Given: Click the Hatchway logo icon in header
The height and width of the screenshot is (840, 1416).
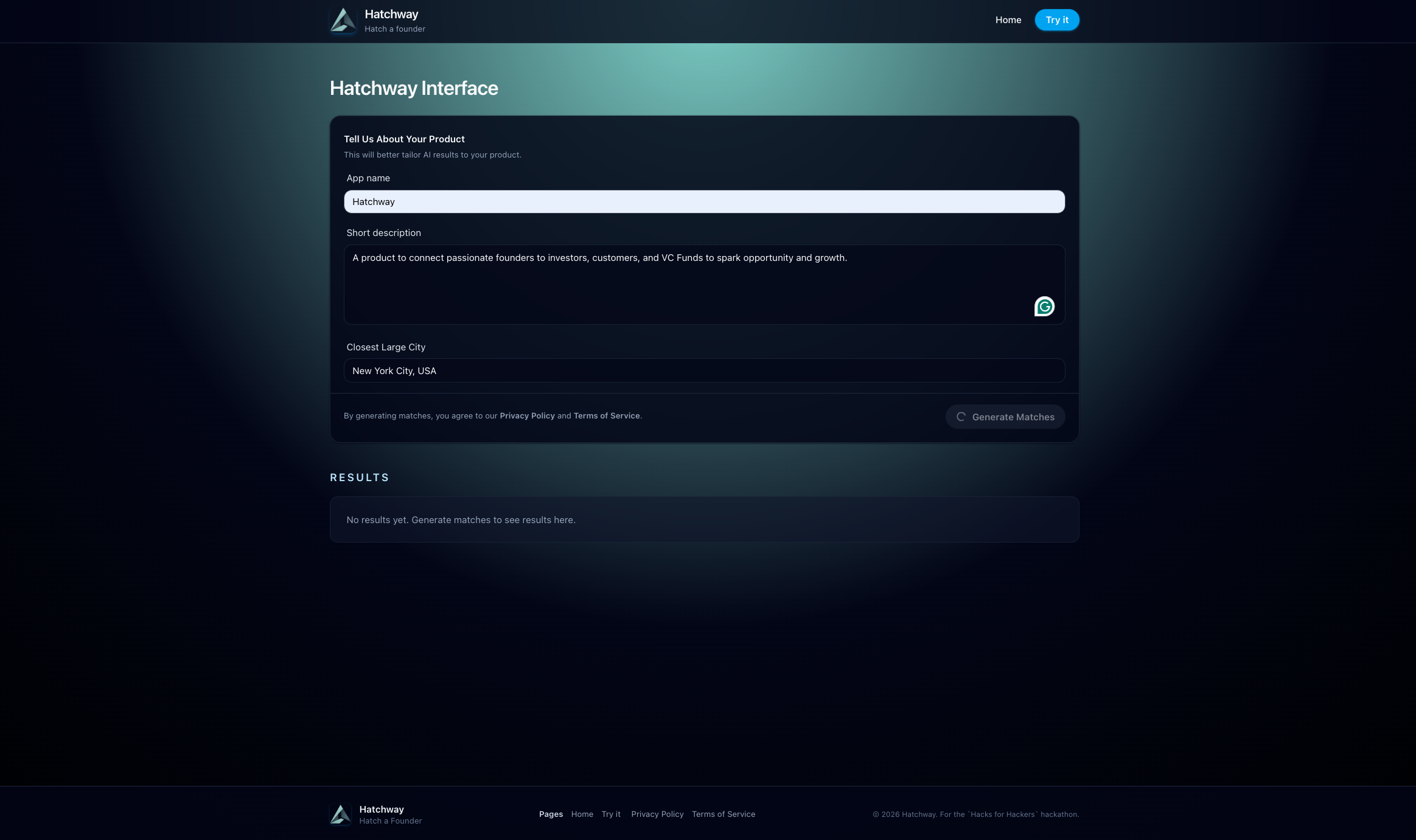Looking at the screenshot, I should 343,20.
